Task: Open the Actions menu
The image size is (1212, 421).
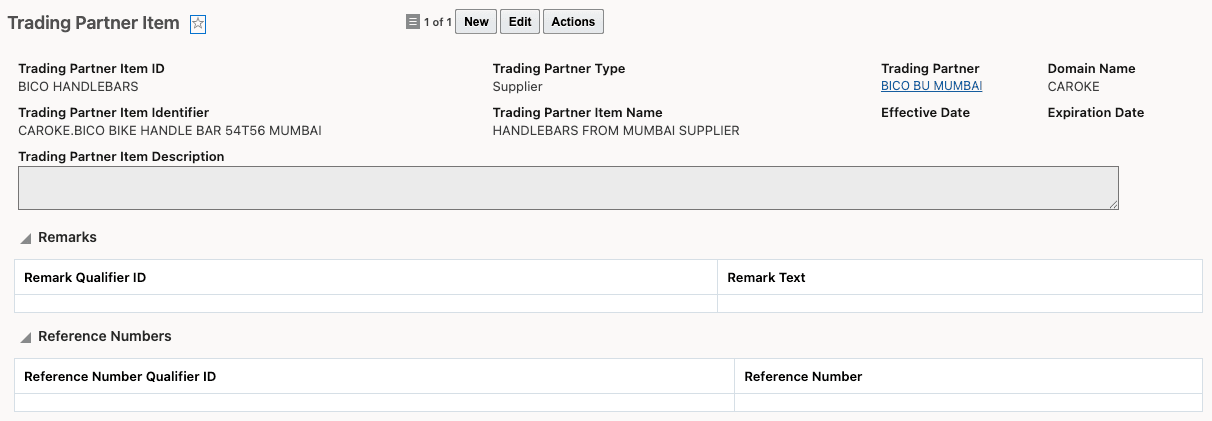Action: (573, 21)
